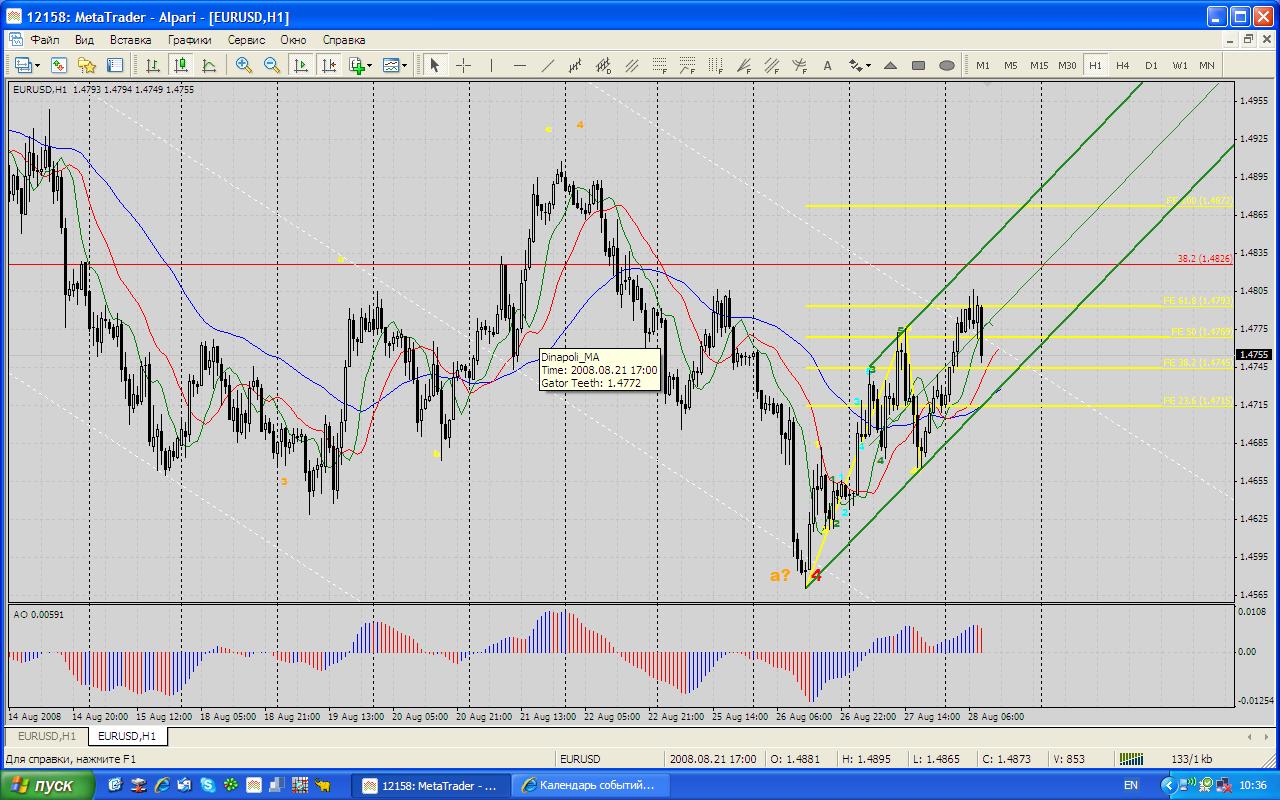Click the red 38.2 (1.4826) level label
The width and height of the screenshot is (1280, 800).
coord(1205,259)
